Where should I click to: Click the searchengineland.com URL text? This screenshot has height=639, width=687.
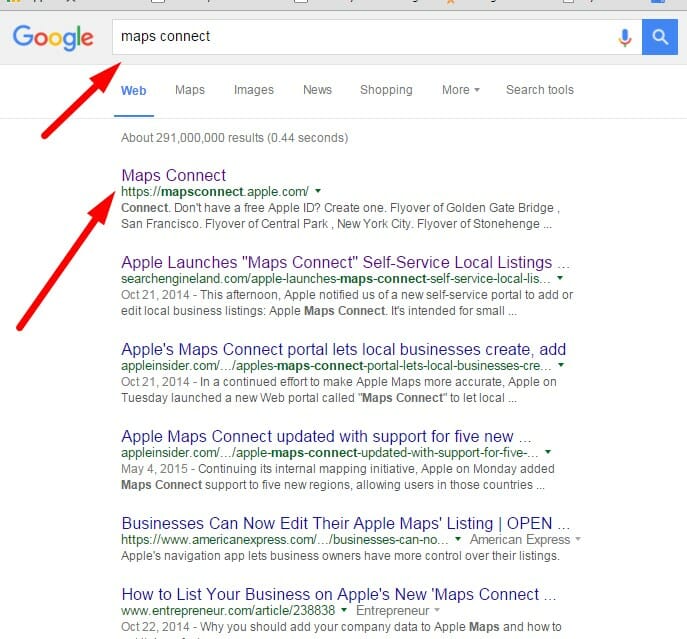[x=336, y=278]
